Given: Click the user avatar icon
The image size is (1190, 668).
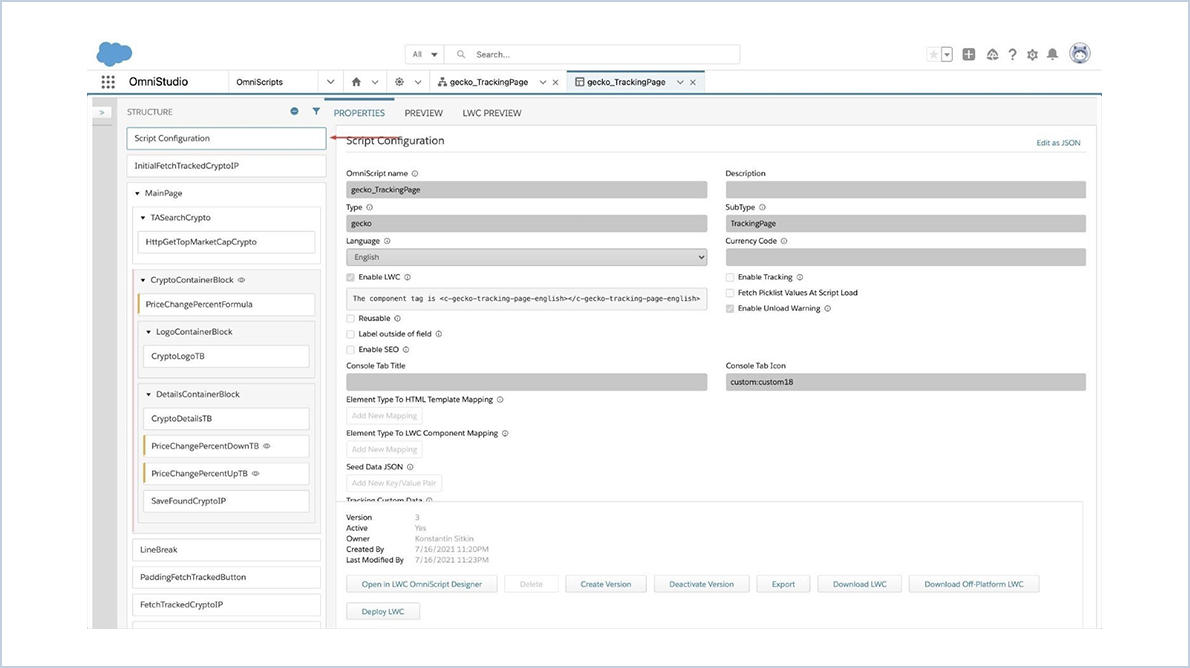Looking at the screenshot, I should pyautogui.click(x=1080, y=55).
